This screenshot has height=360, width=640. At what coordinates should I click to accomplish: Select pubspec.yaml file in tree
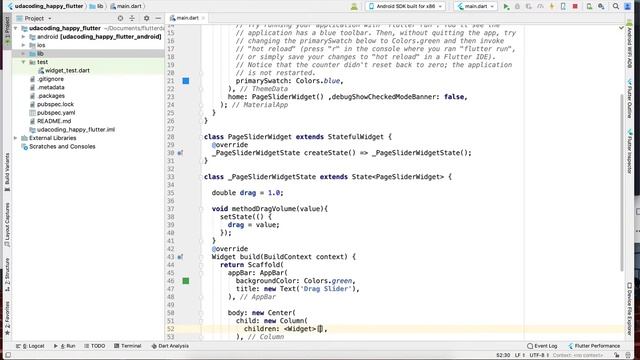pyautogui.click(x=56, y=113)
